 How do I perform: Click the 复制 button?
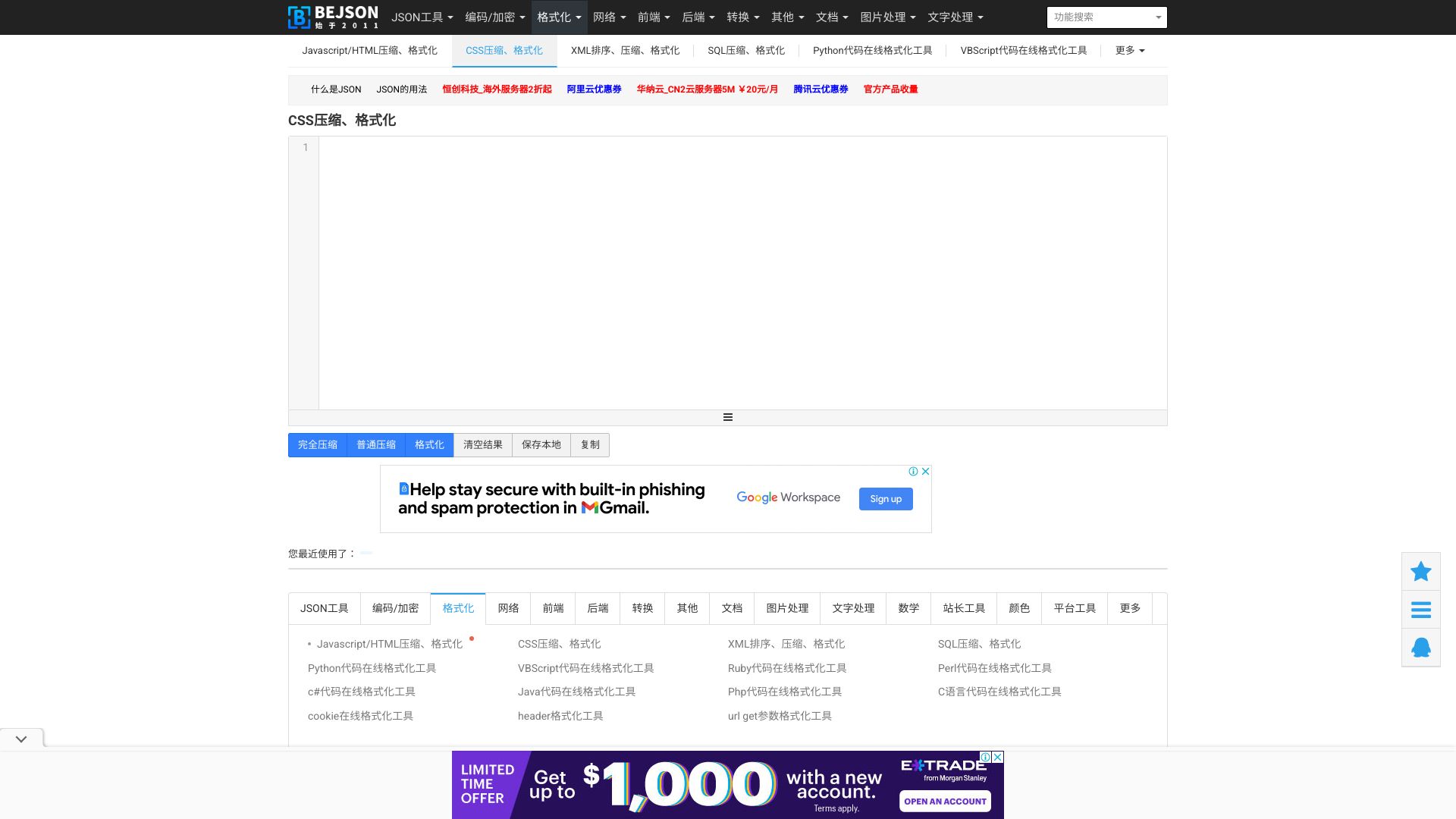pos(590,445)
